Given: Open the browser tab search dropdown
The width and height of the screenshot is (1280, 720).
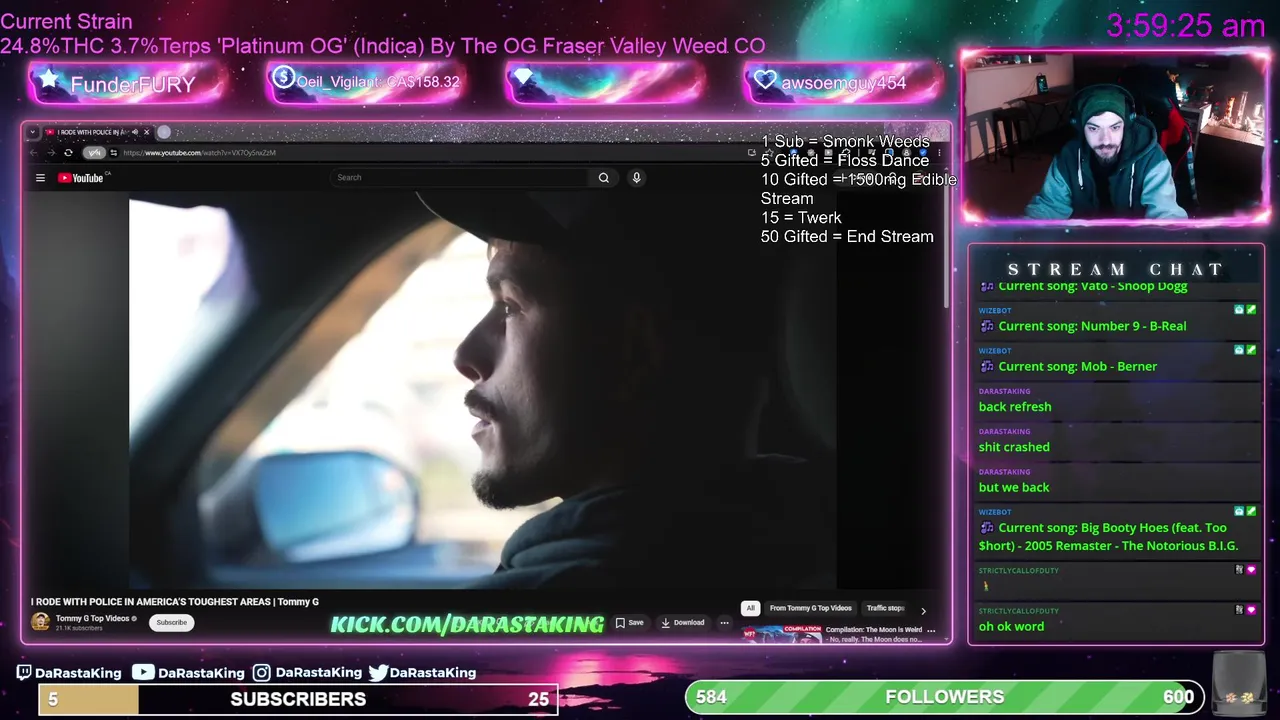Looking at the screenshot, I should pos(32,132).
